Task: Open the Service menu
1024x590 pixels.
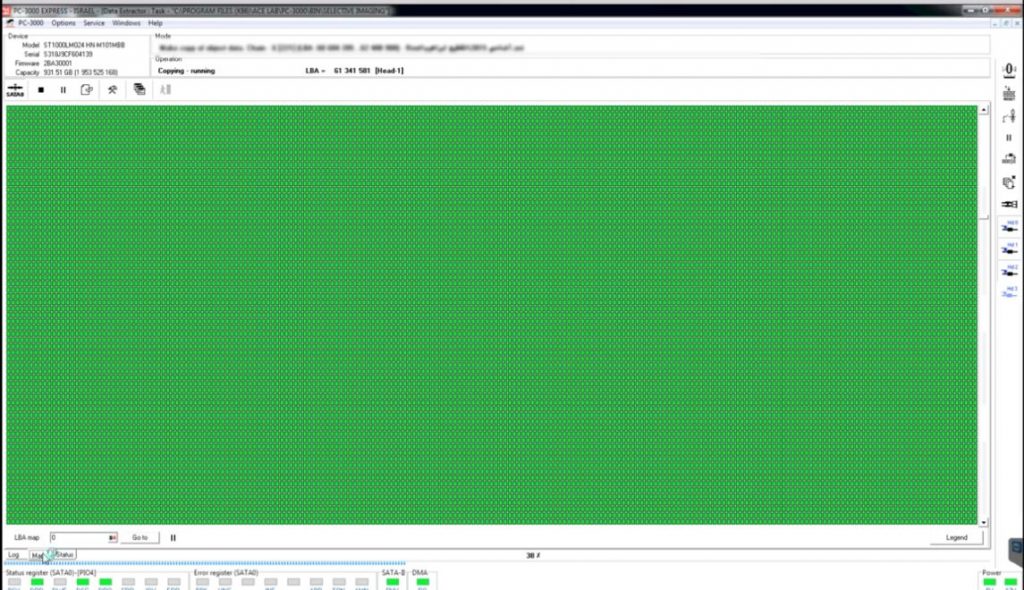Action: coord(94,22)
